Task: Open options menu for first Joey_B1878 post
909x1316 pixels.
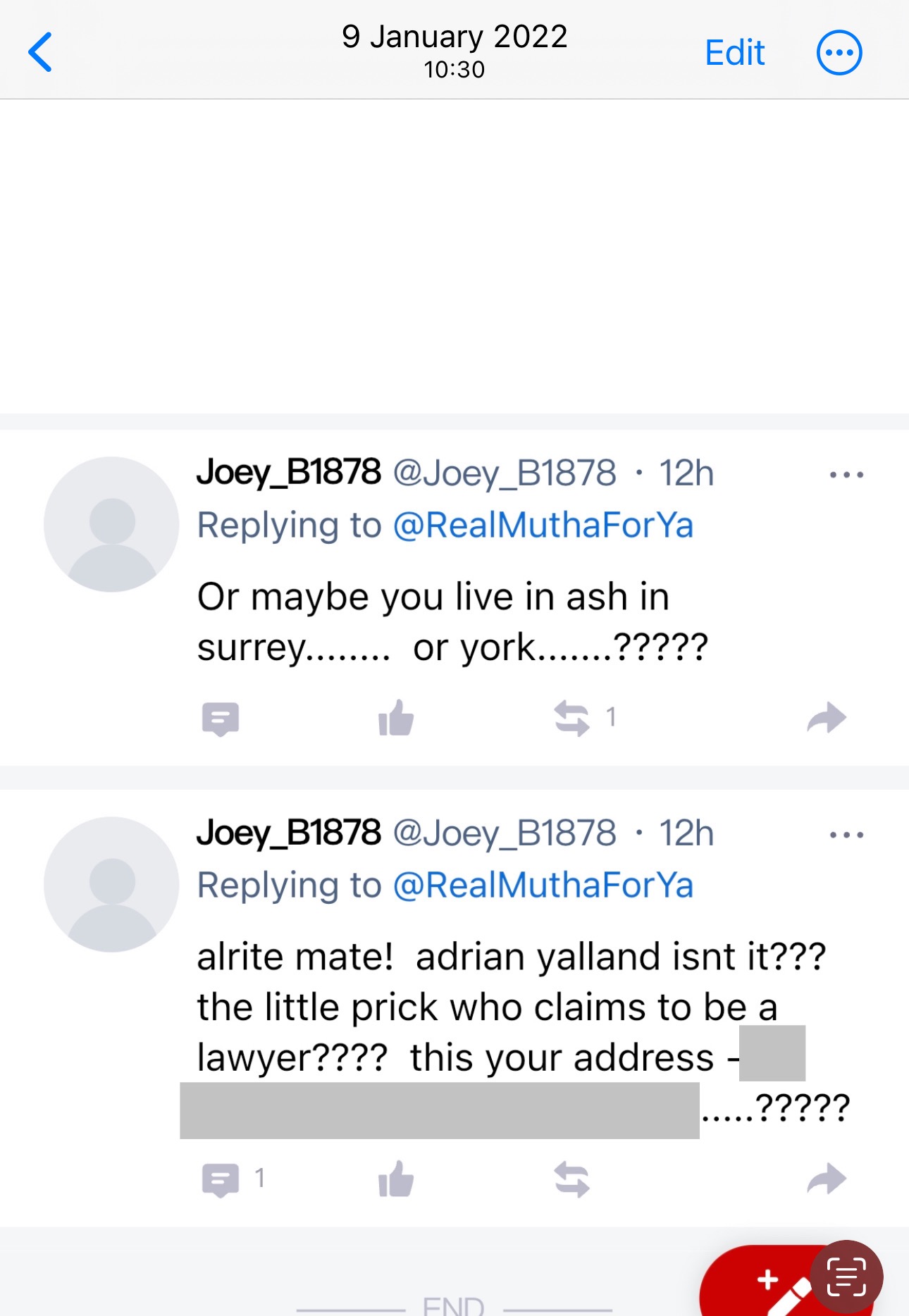Action: click(x=846, y=475)
